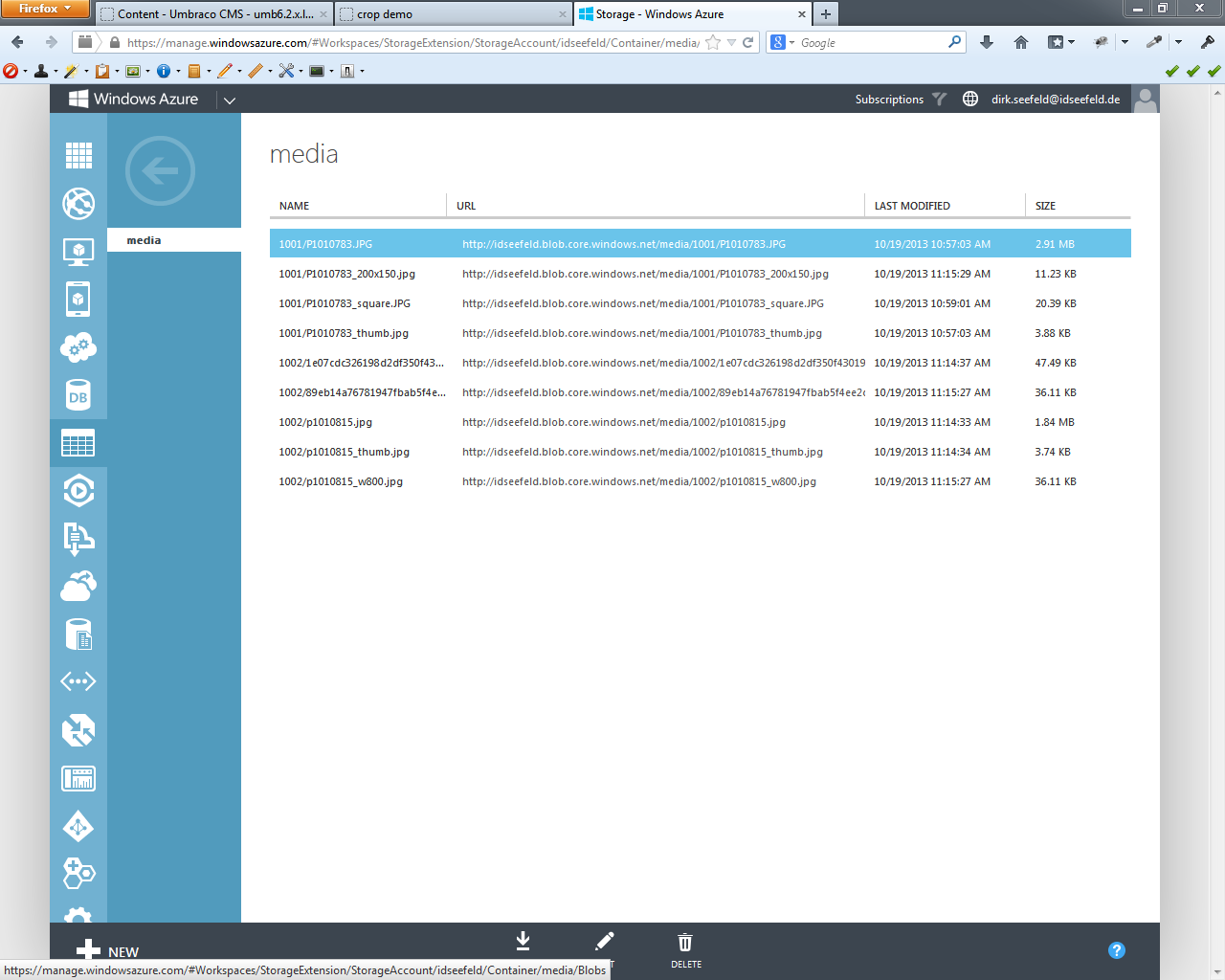Open the document cylinder icon in sidebar
The height and width of the screenshot is (980, 1225).
click(x=78, y=634)
